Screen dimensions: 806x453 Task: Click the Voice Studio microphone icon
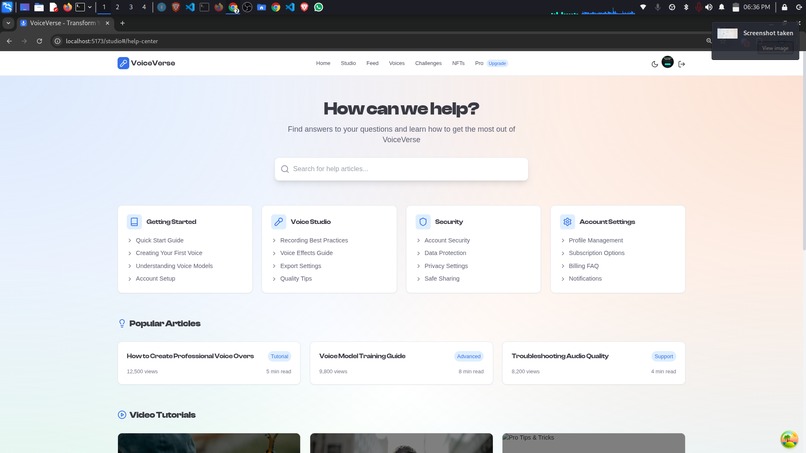[x=279, y=222]
